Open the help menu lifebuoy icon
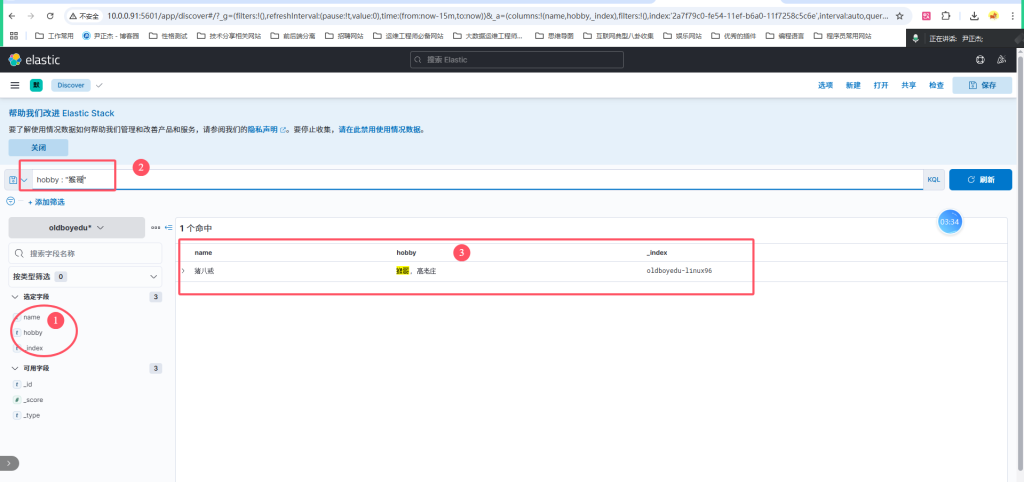 (979, 60)
